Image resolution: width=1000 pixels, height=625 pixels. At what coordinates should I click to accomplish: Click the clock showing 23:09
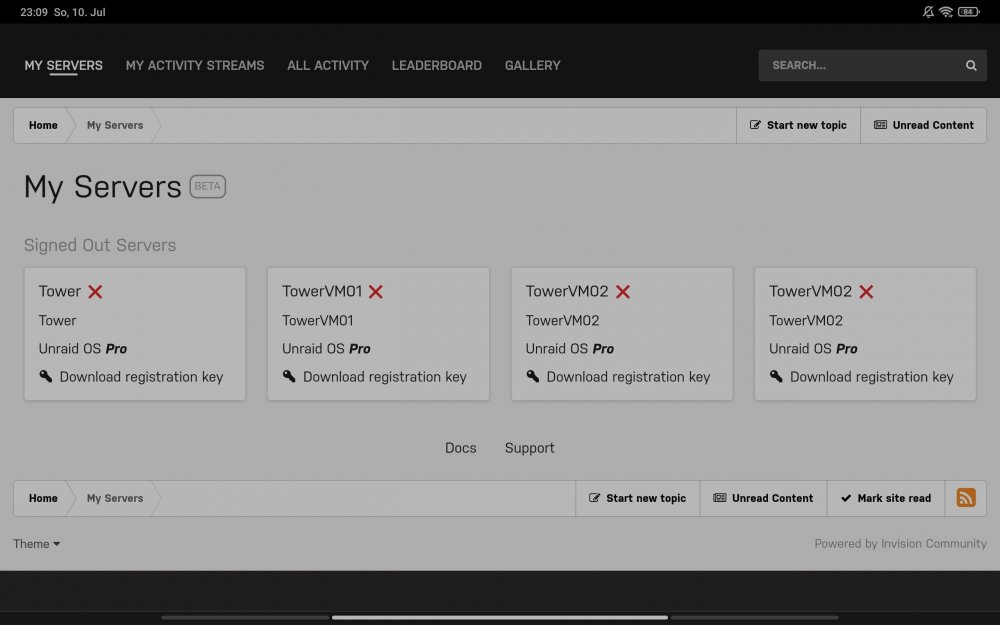click(34, 11)
